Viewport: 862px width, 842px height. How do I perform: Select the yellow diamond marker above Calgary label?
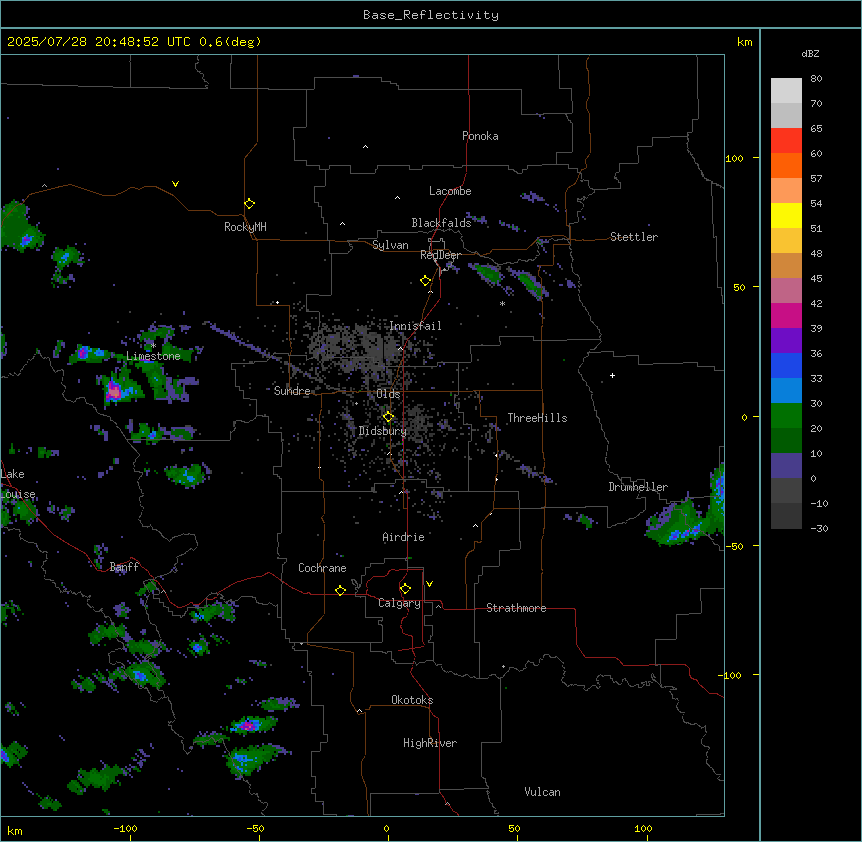405,589
